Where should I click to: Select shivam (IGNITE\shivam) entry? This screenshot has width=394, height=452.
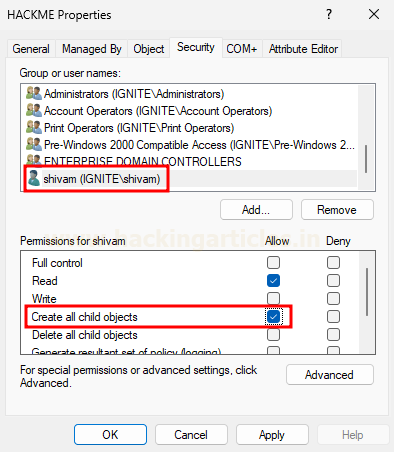191,179
